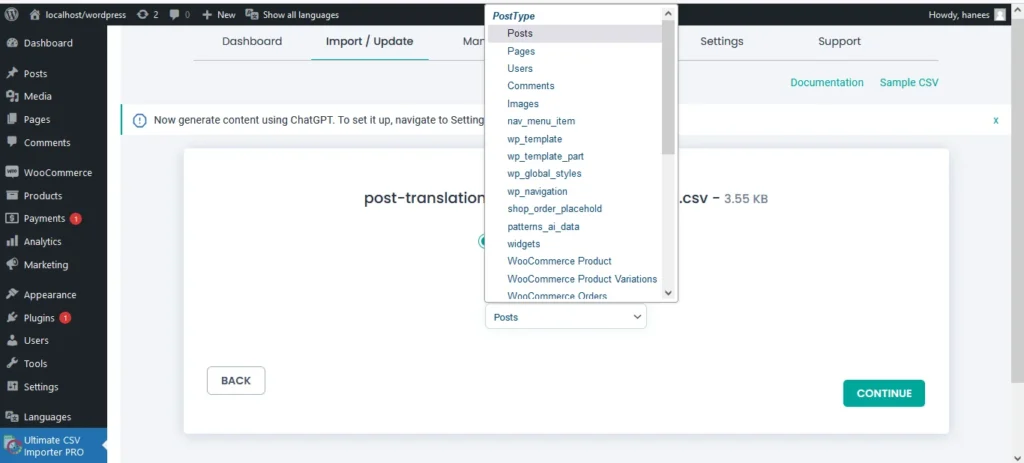The image size is (1024, 463).
Task: Click the BACK button
Action: point(236,381)
